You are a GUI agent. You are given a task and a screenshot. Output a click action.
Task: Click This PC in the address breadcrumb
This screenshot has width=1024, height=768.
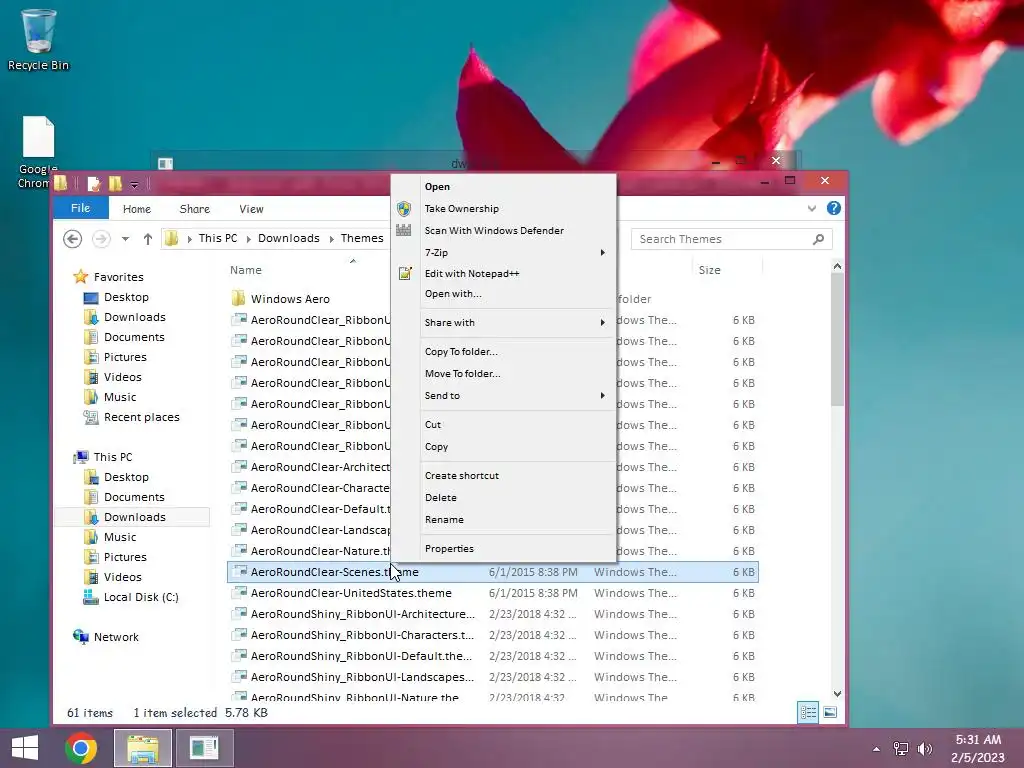coord(217,238)
